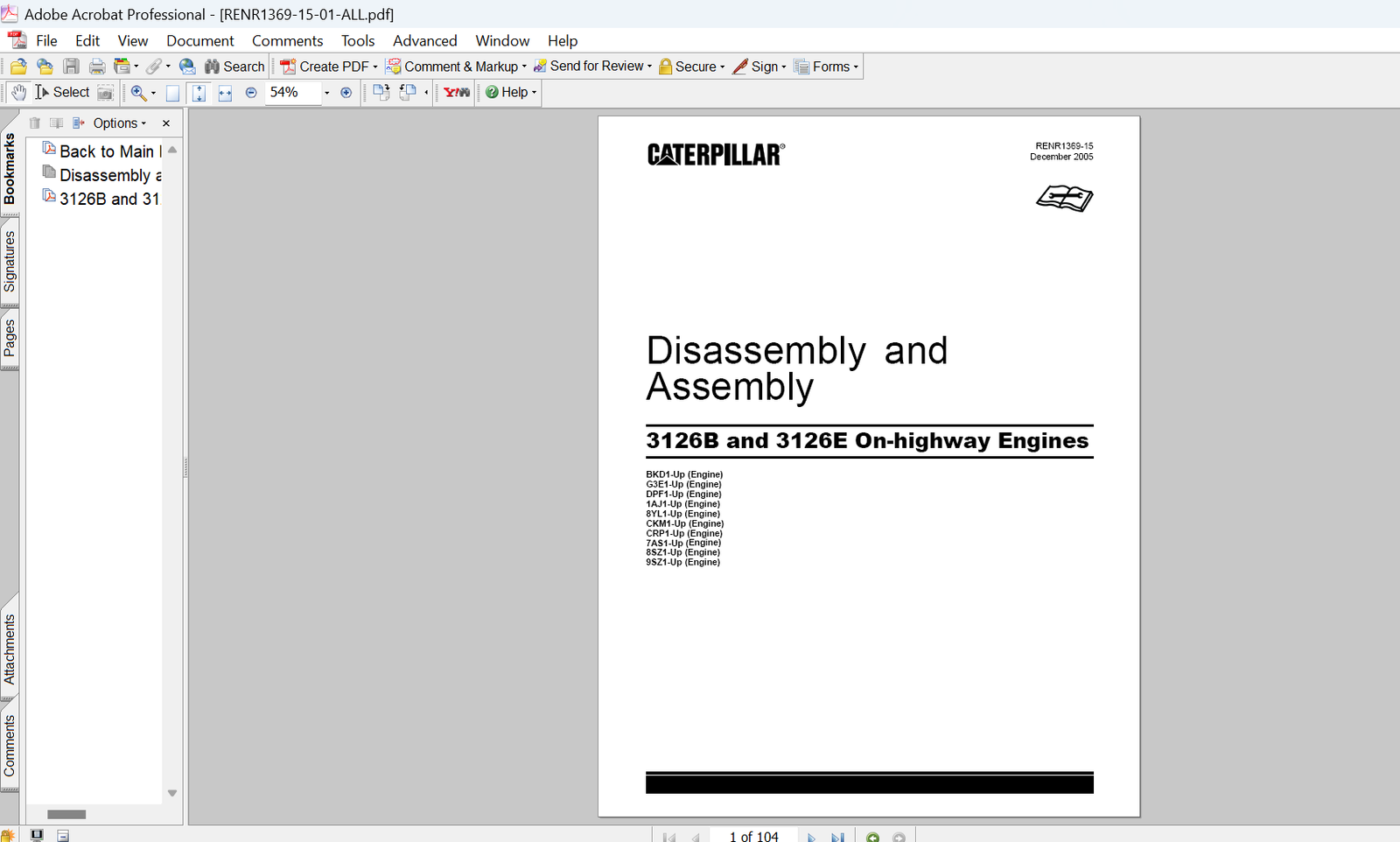Open the Zoom tool dropdown arrow
The height and width of the screenshot is (842, 1400).
(x=153, y=93)
